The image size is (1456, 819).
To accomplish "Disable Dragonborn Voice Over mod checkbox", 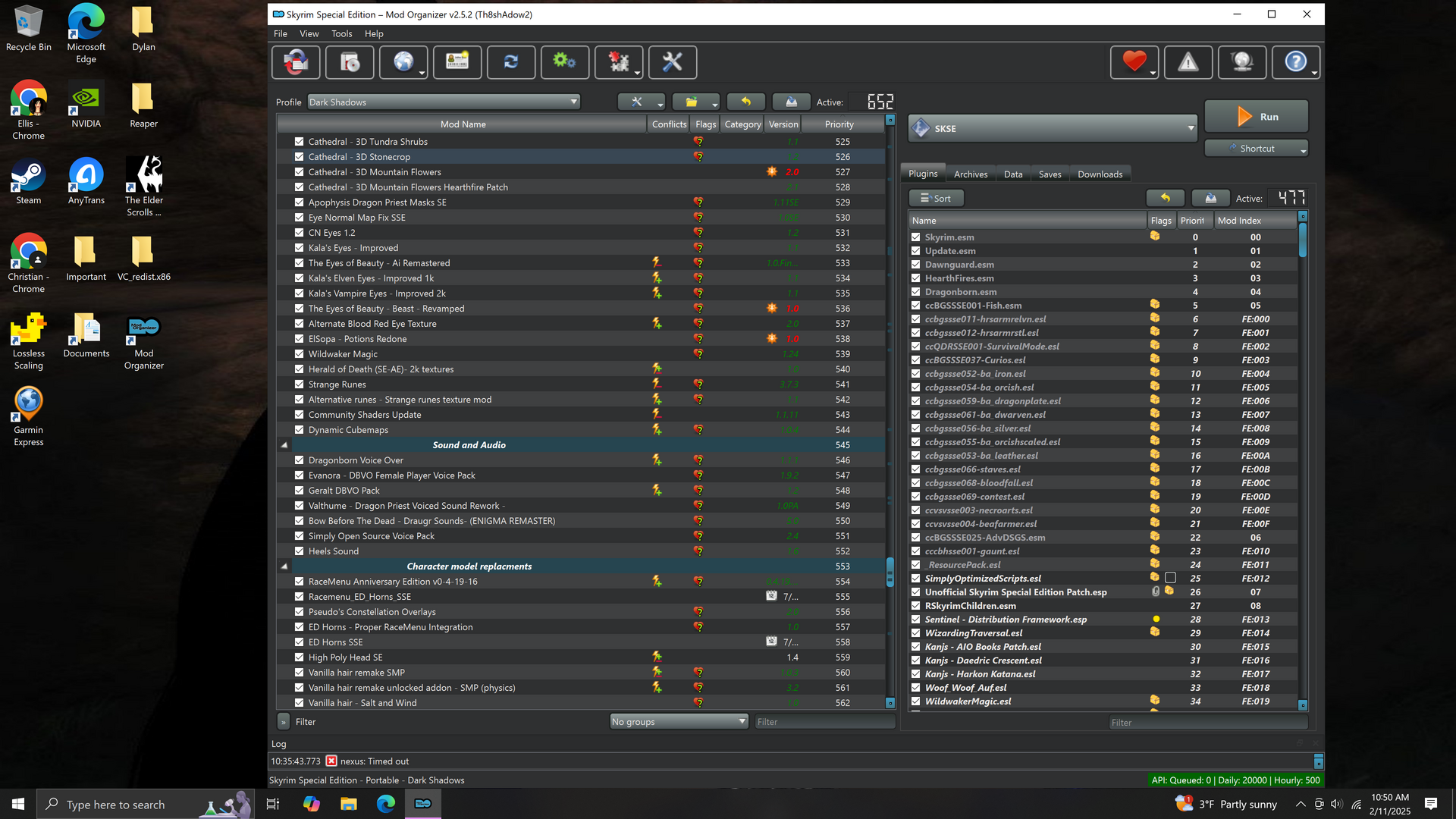I will point(299,460).
